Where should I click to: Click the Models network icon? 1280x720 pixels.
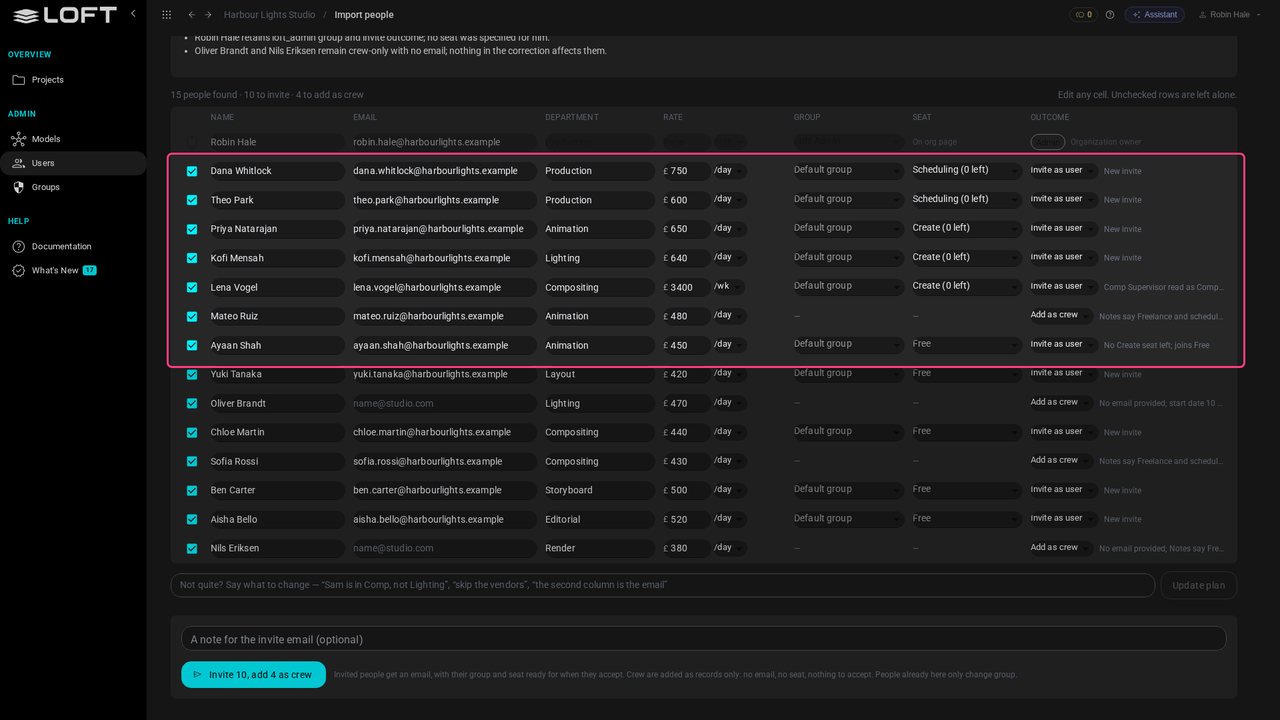tap(19, 139)
